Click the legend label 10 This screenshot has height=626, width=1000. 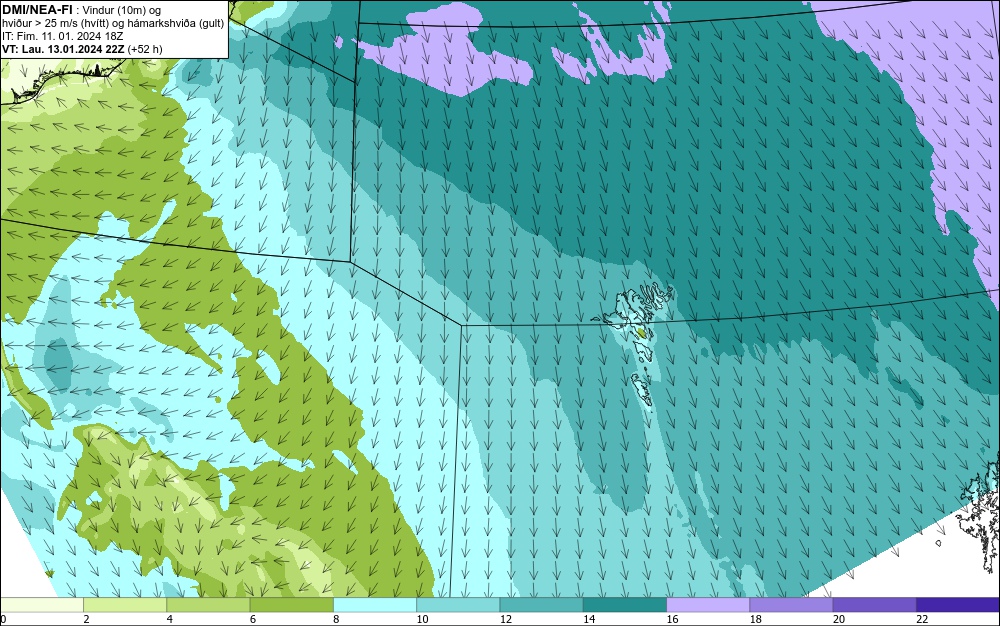point(422,619)
